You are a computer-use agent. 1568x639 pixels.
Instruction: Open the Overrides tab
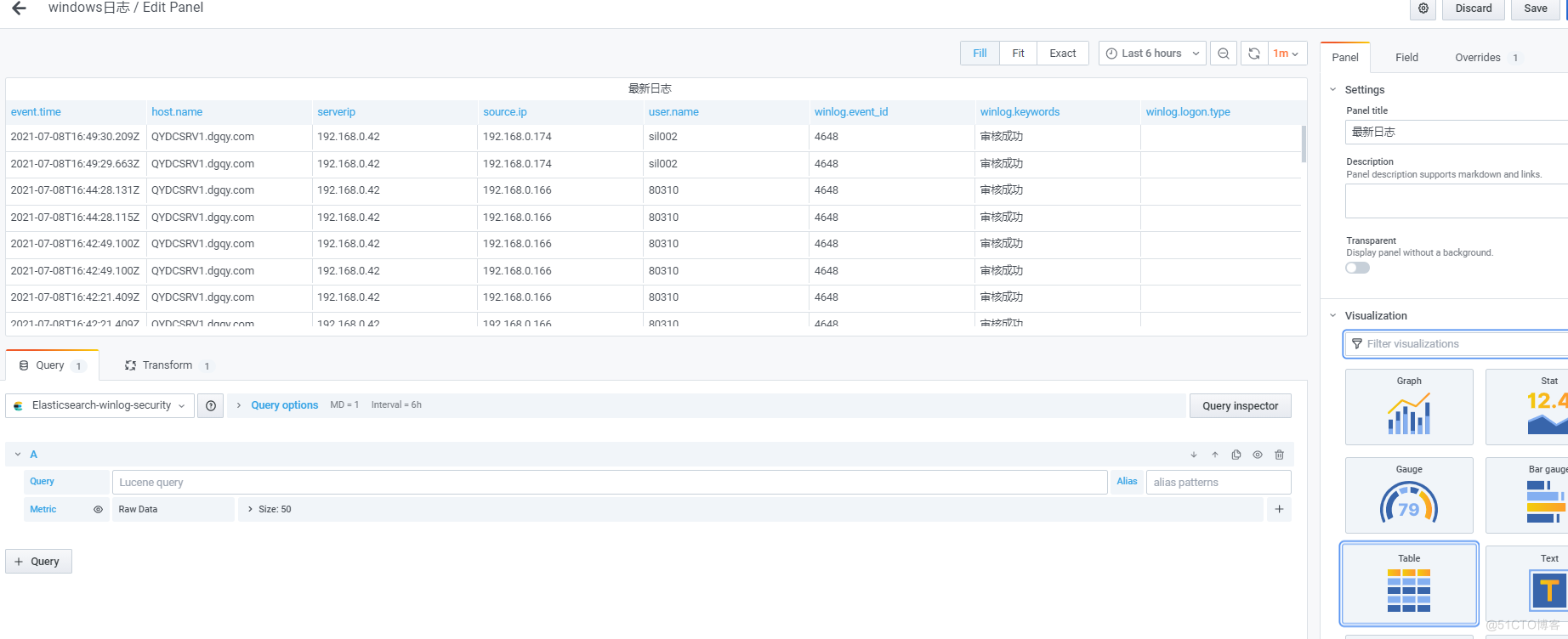1486,58
